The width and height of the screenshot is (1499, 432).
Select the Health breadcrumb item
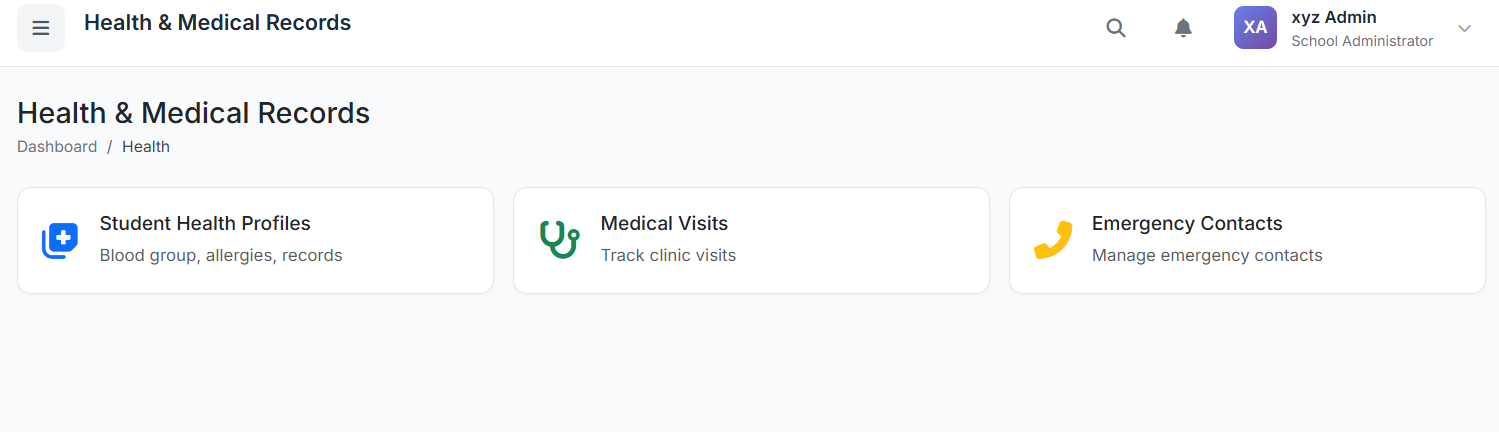click(146, 147)
